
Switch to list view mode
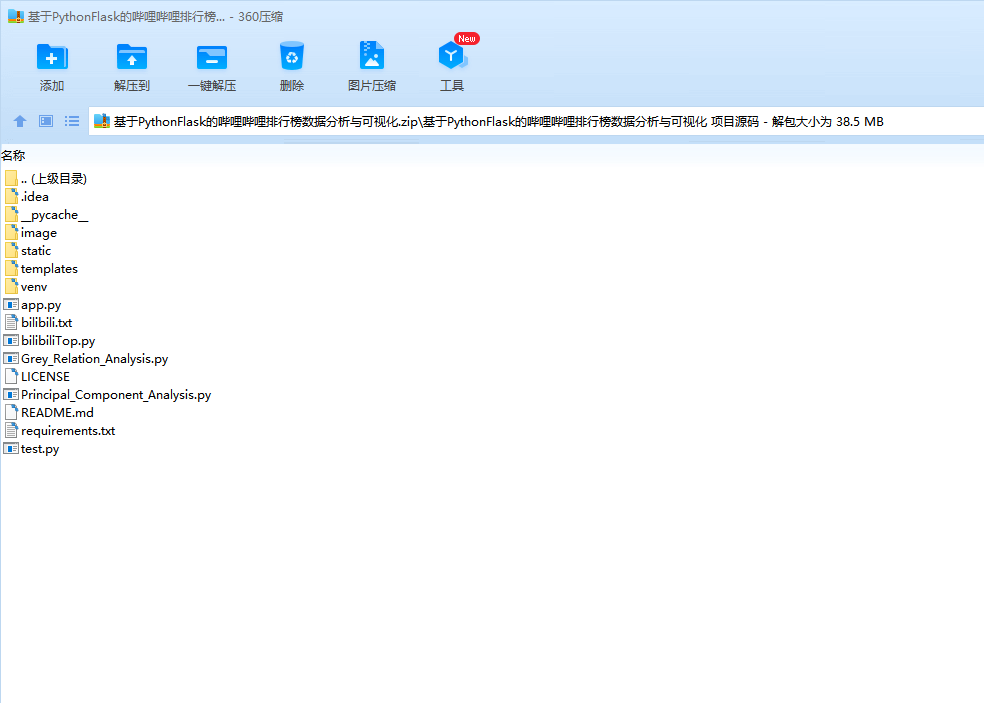click(72, 121)
